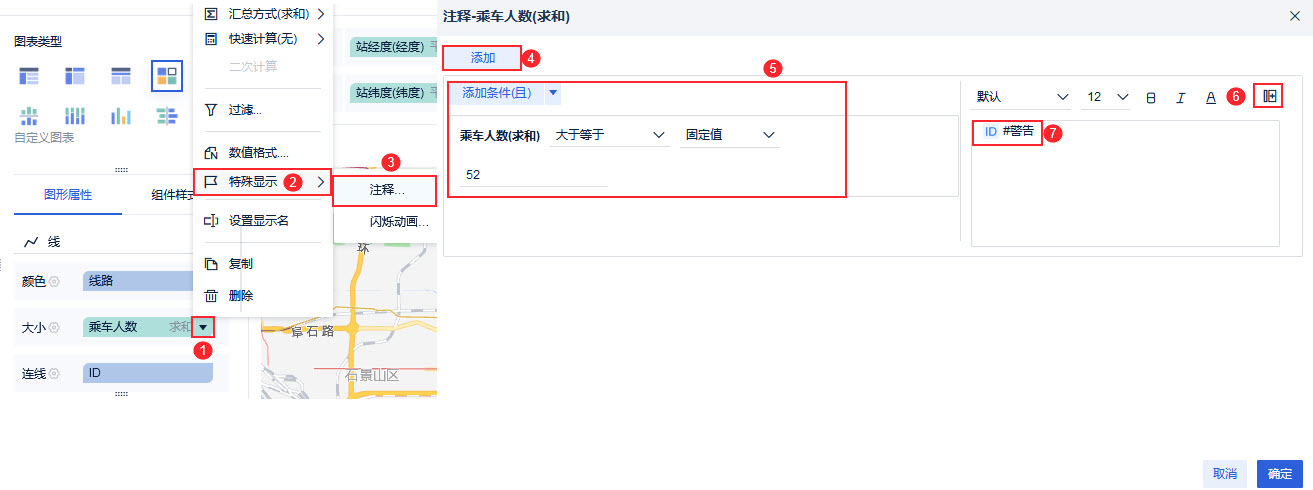This screenshot has height=490, width=1313.
Task: Switch to the 组件样式 tab
Action: [x=172, y=195]
